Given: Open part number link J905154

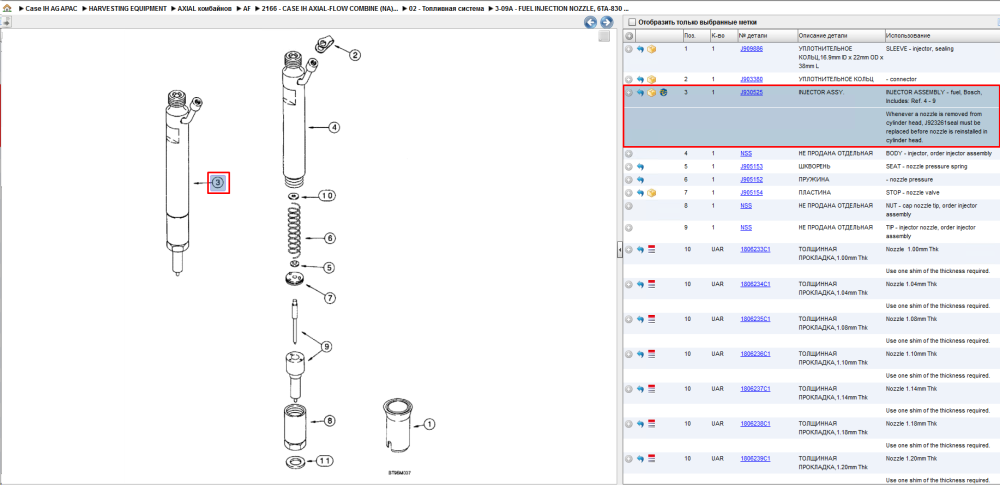Looking at the screenshot, I should [751, 192].
